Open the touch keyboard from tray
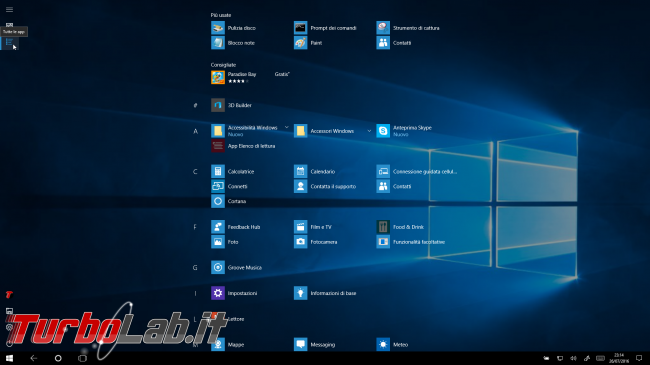The width and height of the screenshot is (650, 365). [600, 358]
